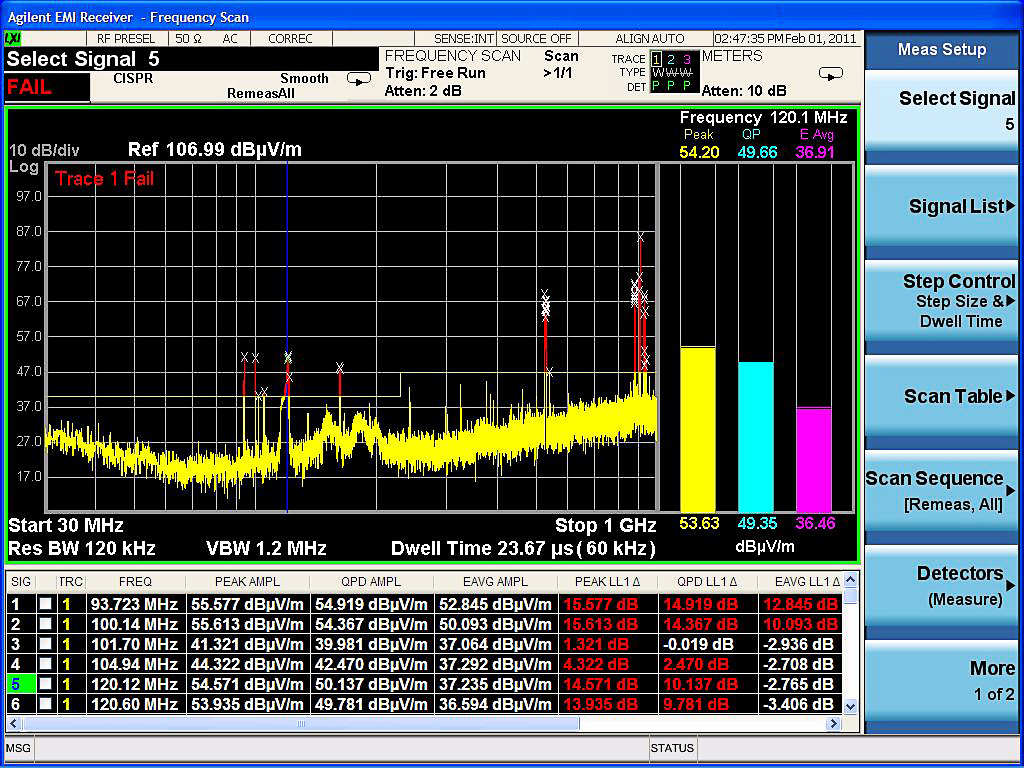Sort by the PEAK AMPL column header
1024x768 pixels.
(247, 581)
